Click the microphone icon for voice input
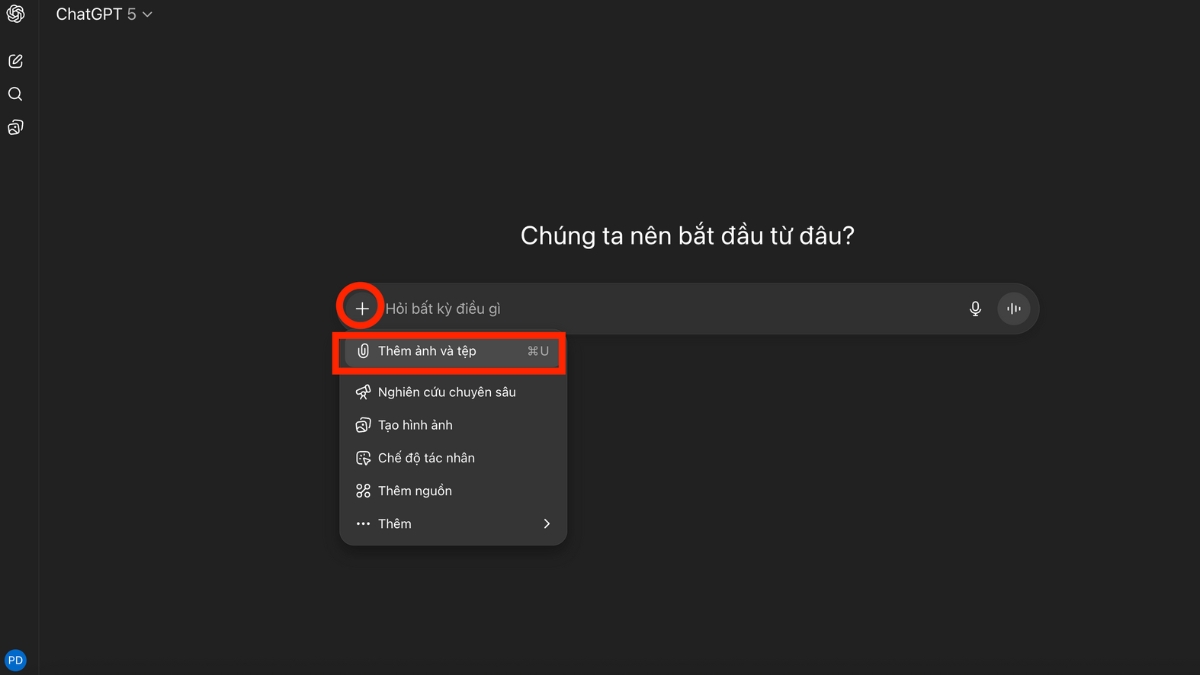The image size is (1200, 675). pos(975,308)
